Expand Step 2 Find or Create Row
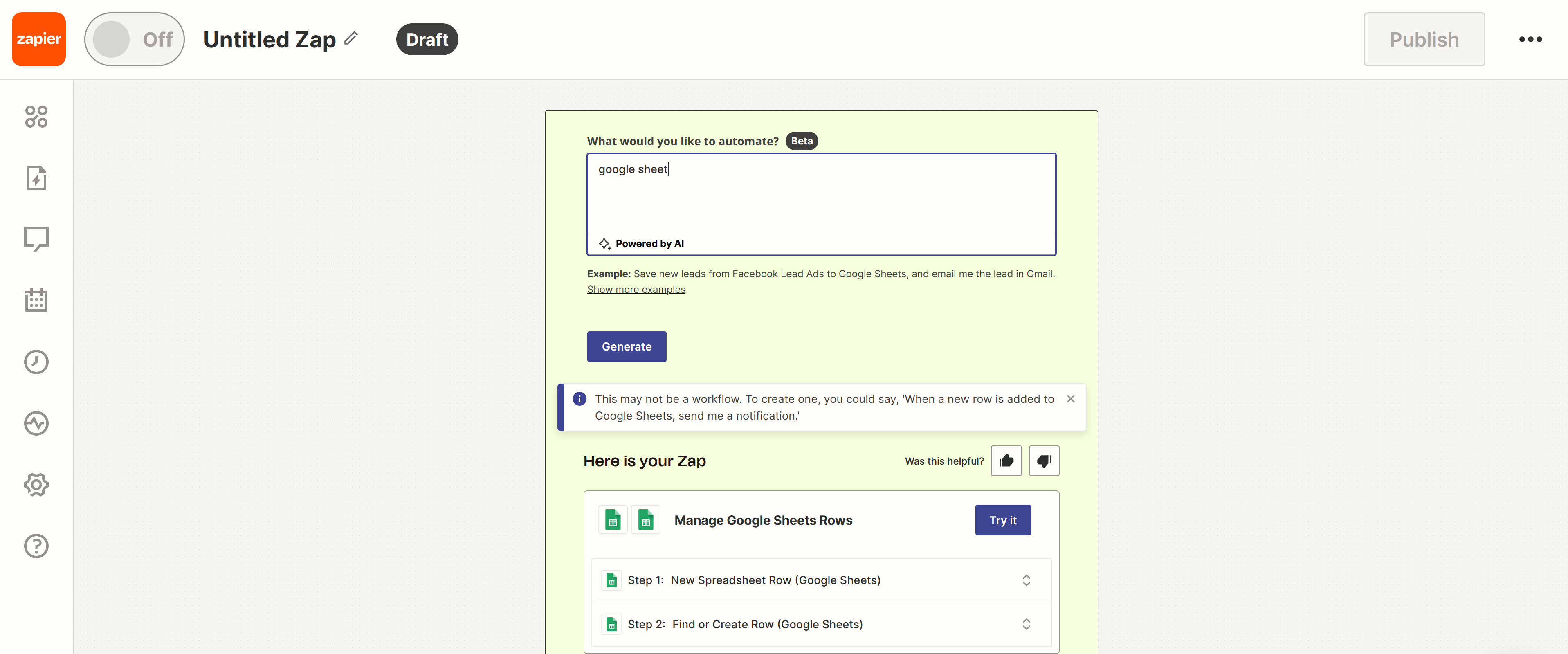This screenshot has height=654, width=1568. pos(1025,624)
